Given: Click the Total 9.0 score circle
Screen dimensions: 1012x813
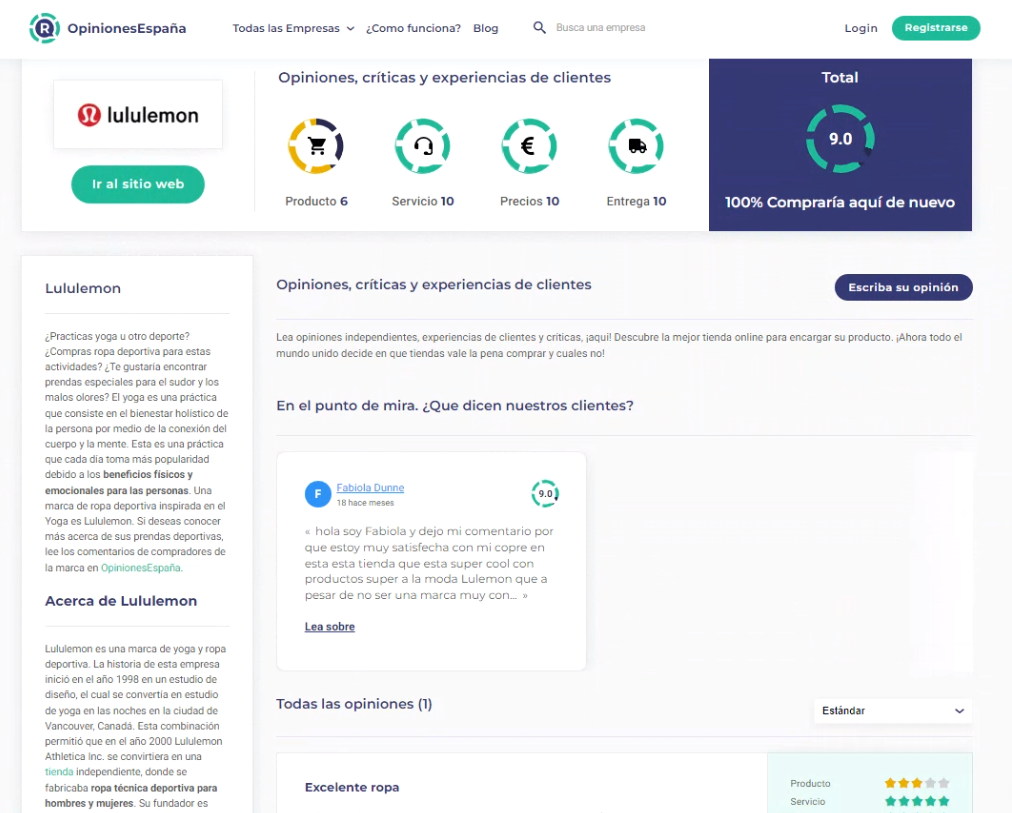Looking at the screenshot, I should 840,139.
